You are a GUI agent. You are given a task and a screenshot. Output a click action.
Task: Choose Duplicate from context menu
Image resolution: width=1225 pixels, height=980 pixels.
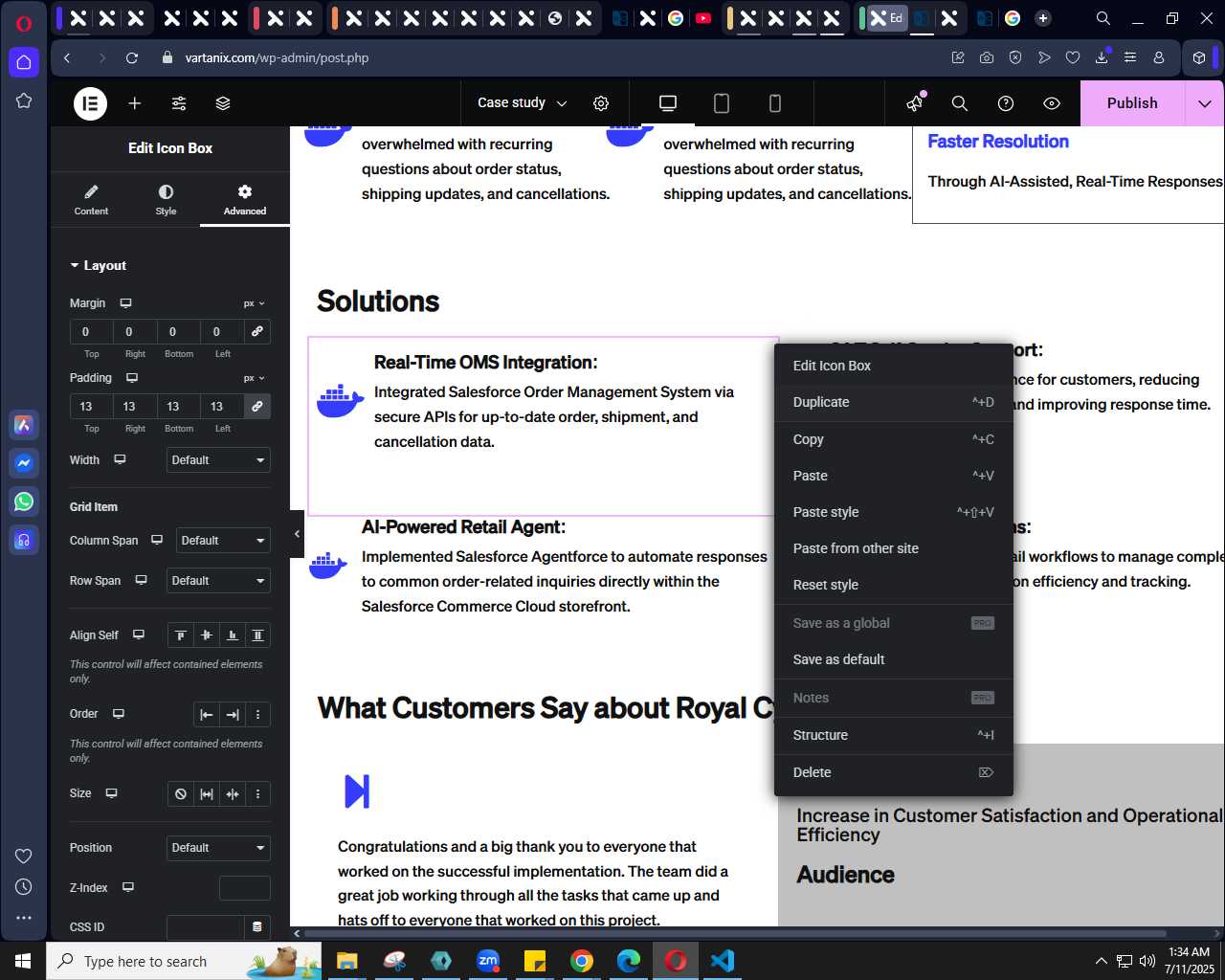(x=894, y=402)
